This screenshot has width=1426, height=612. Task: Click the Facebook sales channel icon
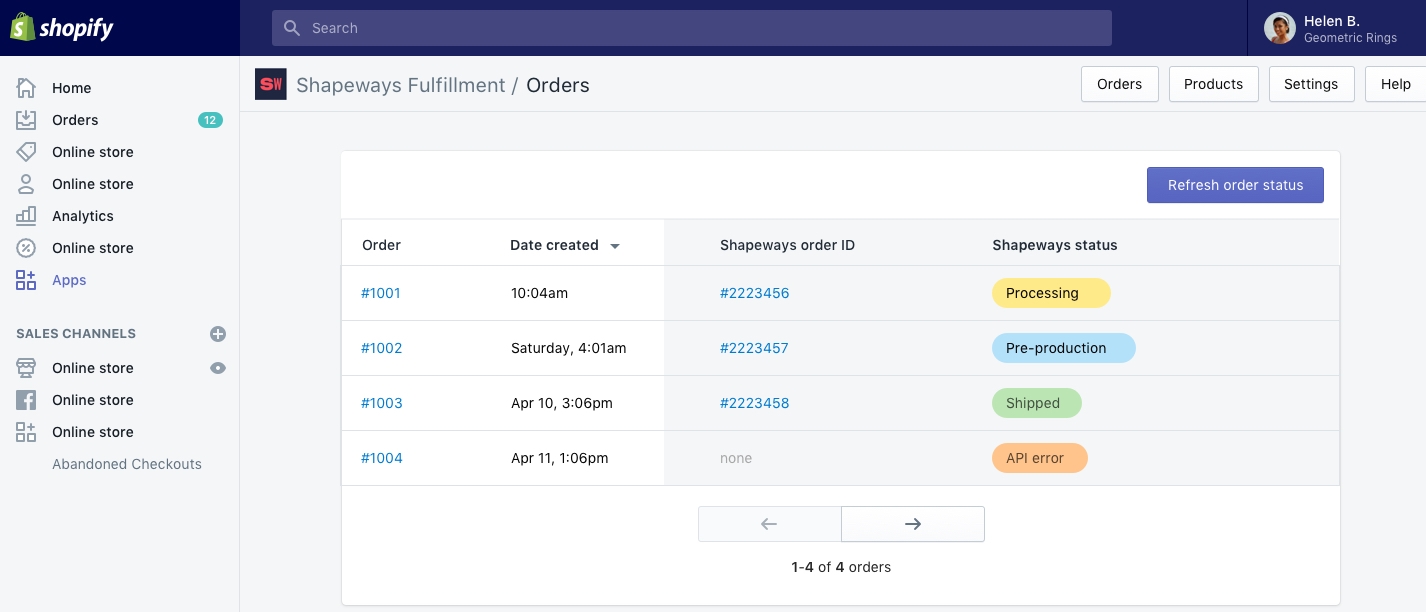(26, 400)
